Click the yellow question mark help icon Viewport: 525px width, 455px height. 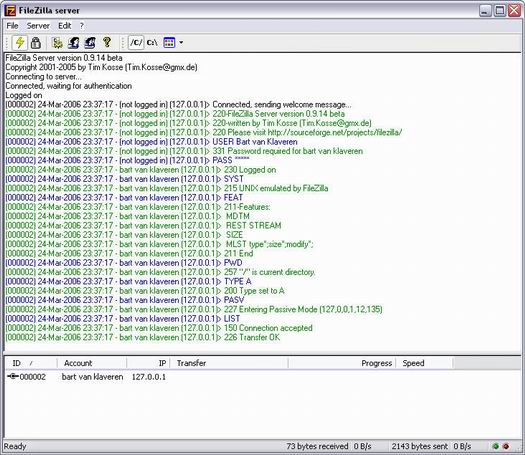click(x=107, y=42)
